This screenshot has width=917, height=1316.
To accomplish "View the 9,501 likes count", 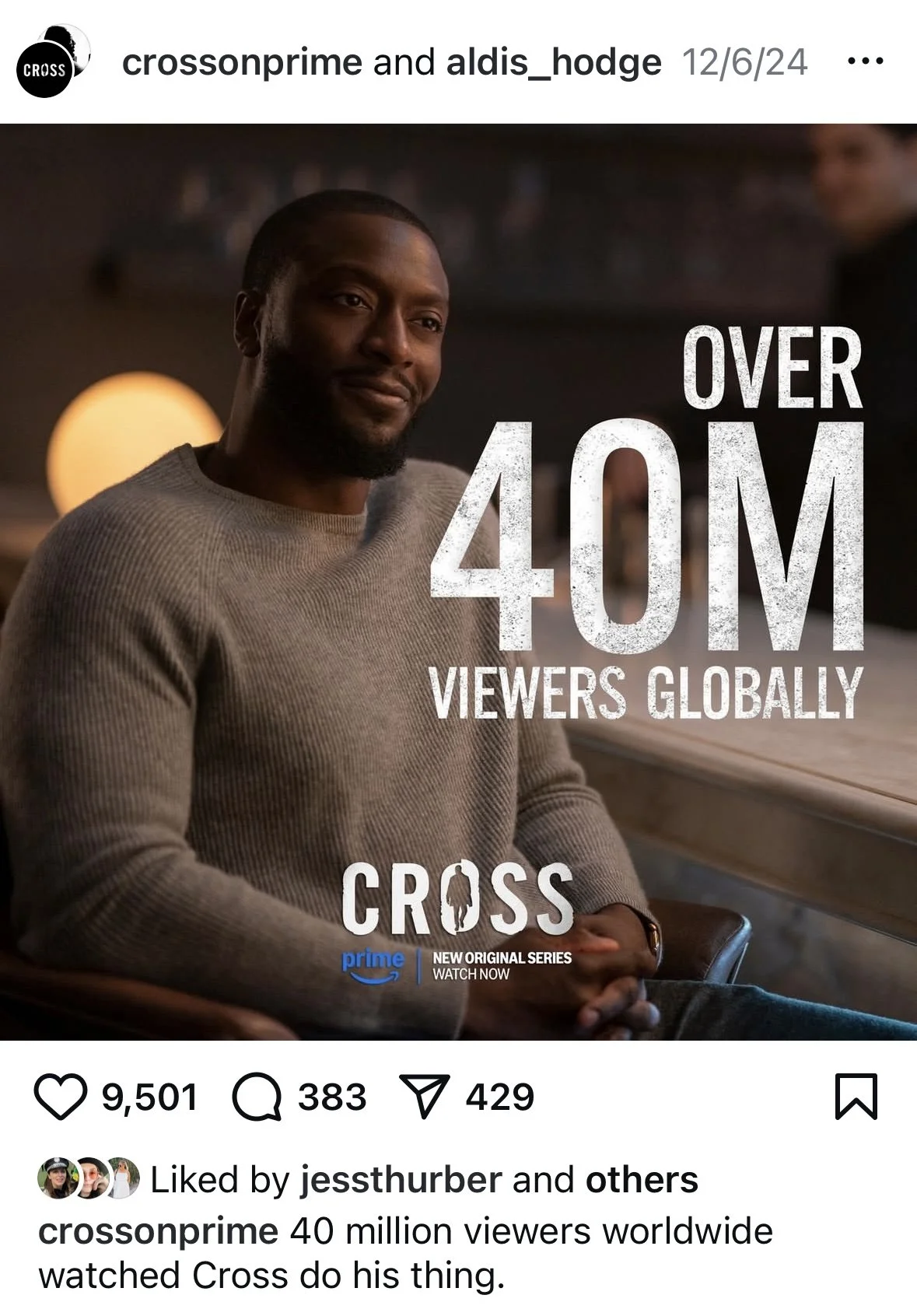I will tap(150, 1097).
